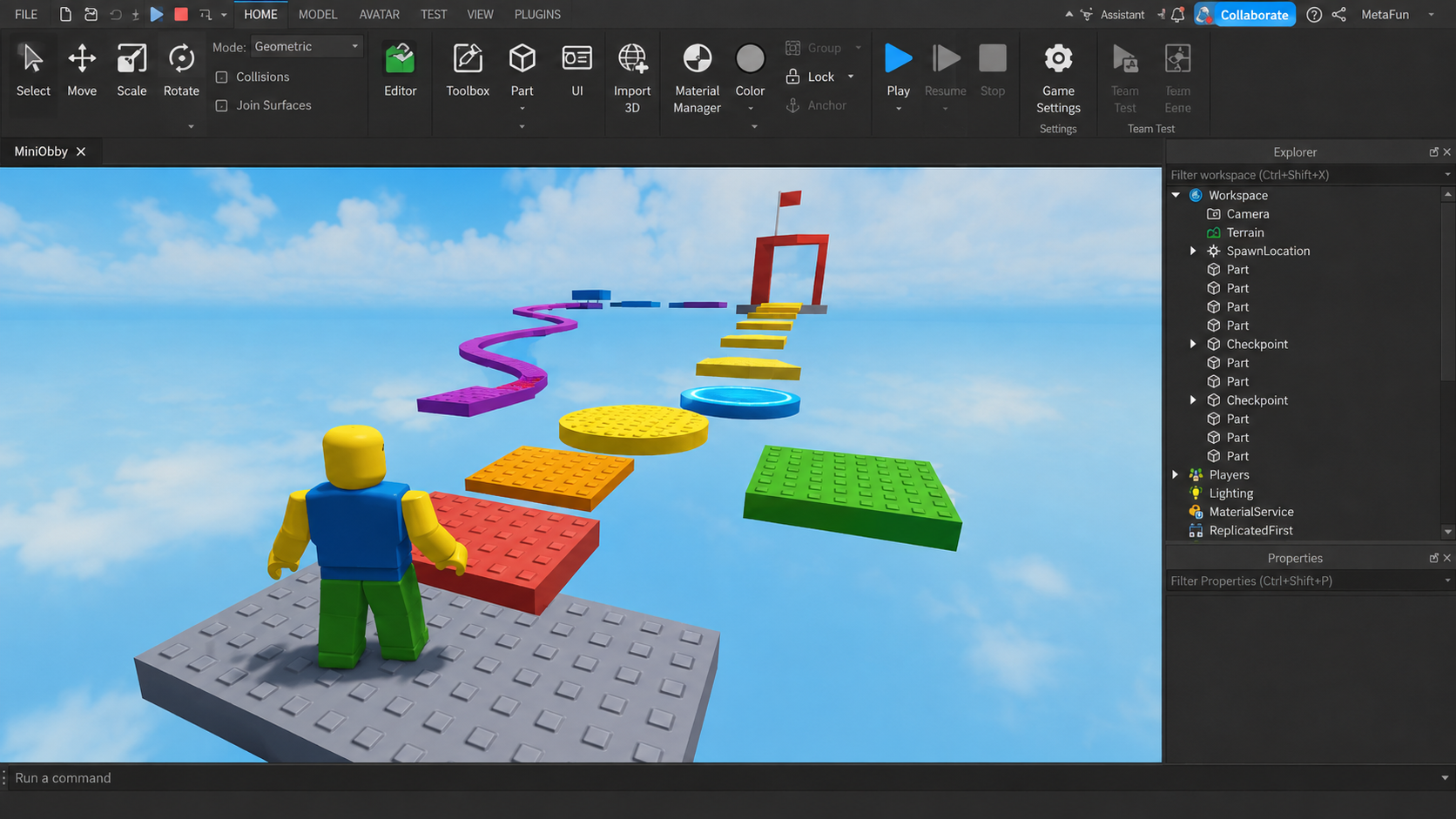Open the Assistant
The height and width of the screenshot is (819, 1456).
tap(1113, 14)
